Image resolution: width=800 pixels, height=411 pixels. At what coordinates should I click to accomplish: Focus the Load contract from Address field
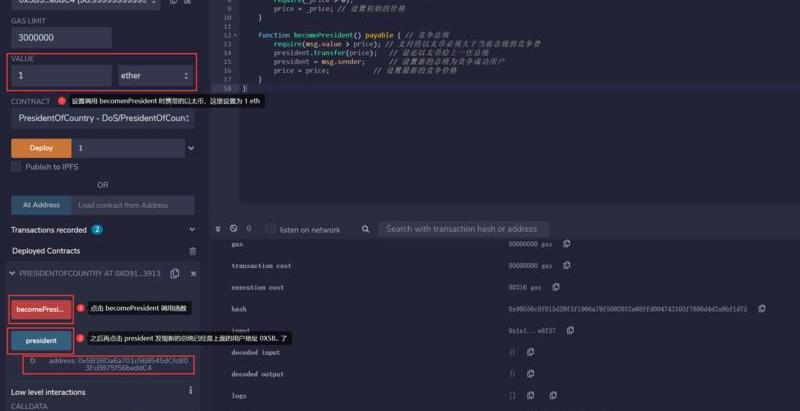[133, 205]
